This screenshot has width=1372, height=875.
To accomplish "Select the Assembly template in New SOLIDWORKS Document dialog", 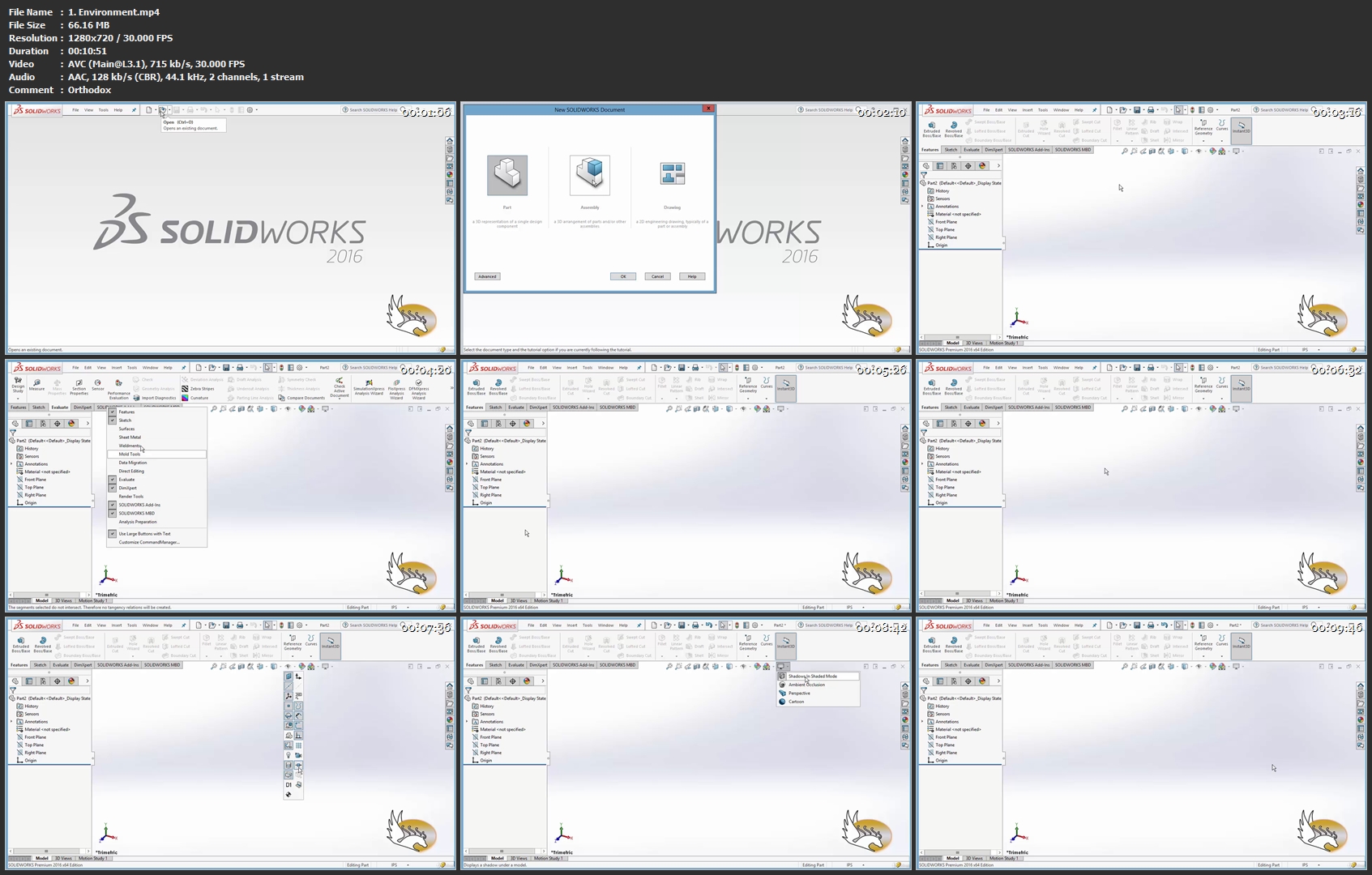I will tap(590, 176).
